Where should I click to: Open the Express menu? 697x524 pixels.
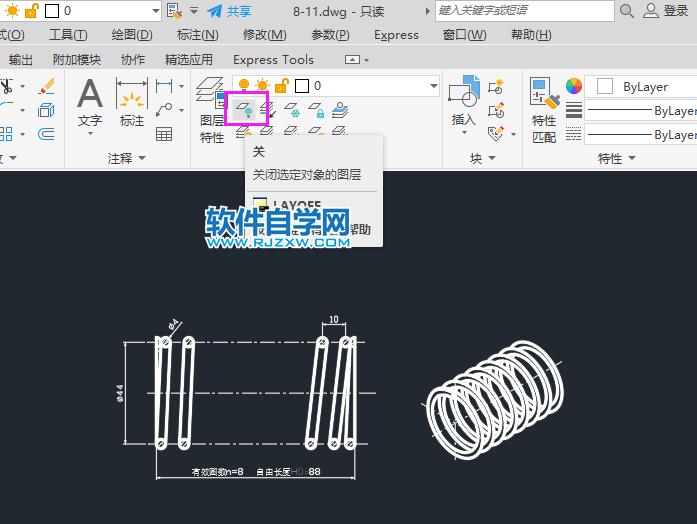point(396,35)
